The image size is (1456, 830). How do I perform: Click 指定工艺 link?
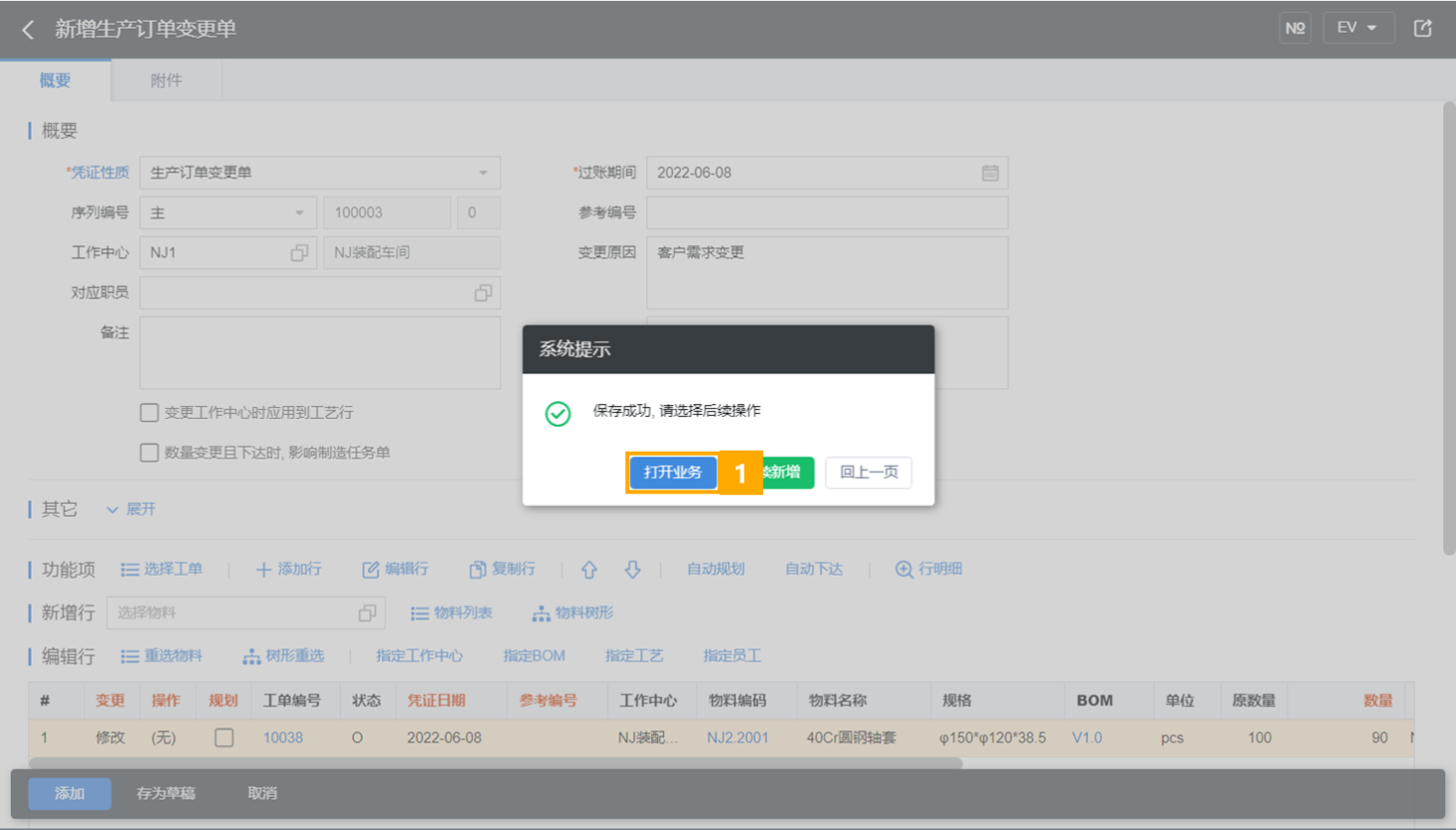point(633,655)
